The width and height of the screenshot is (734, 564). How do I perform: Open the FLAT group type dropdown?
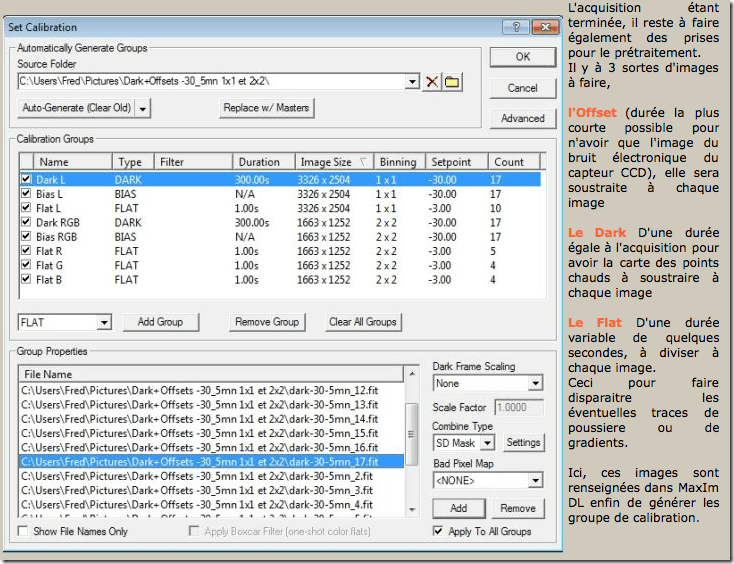[104, 322]
